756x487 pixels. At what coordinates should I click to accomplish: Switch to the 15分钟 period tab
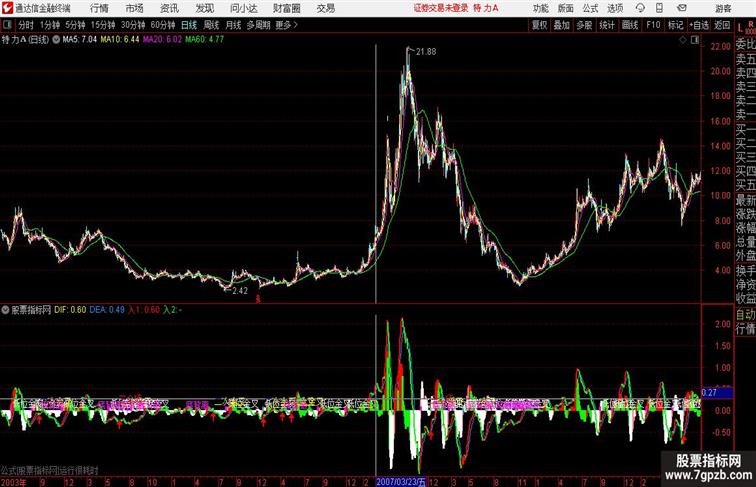click(x=103, y=25)
